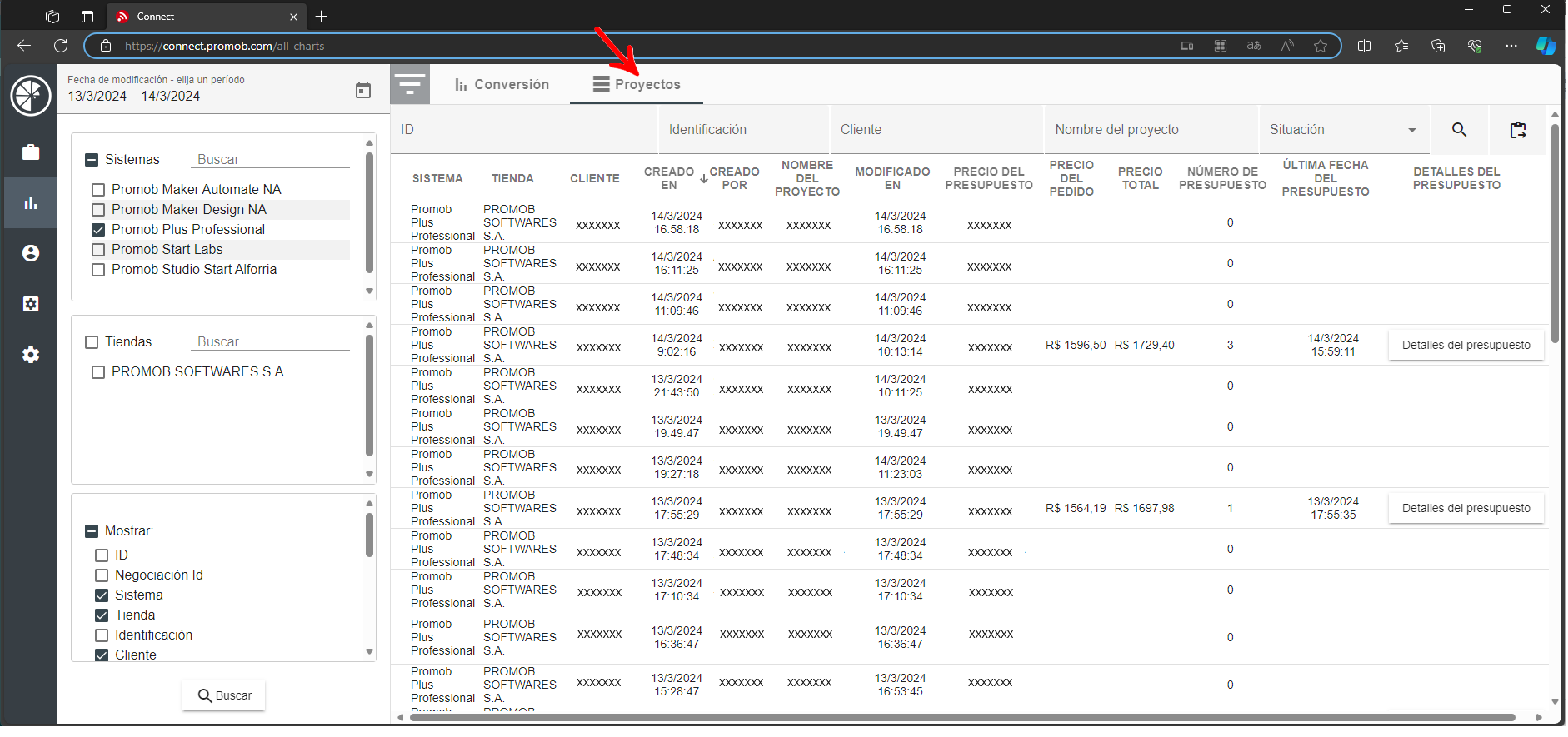
Task: Click the Identificación filter field
Action: coord(744,130)
